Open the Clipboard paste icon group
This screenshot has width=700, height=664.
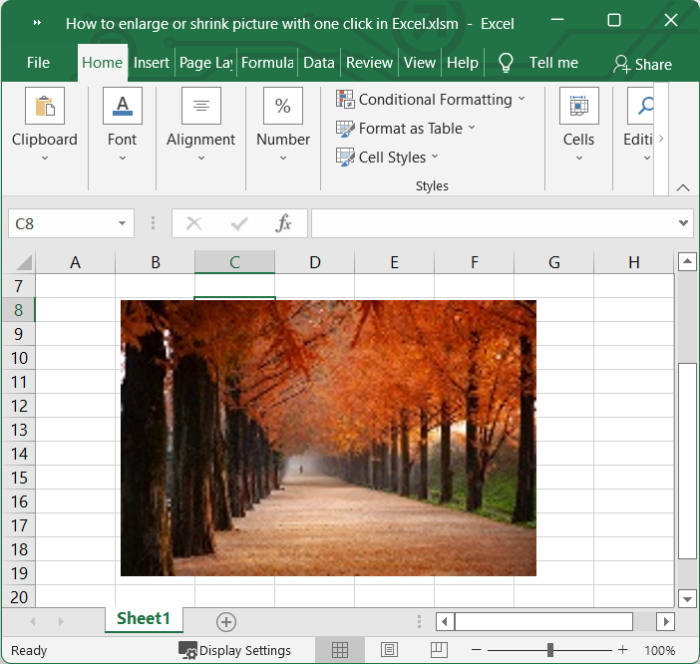tap(44, 106)
